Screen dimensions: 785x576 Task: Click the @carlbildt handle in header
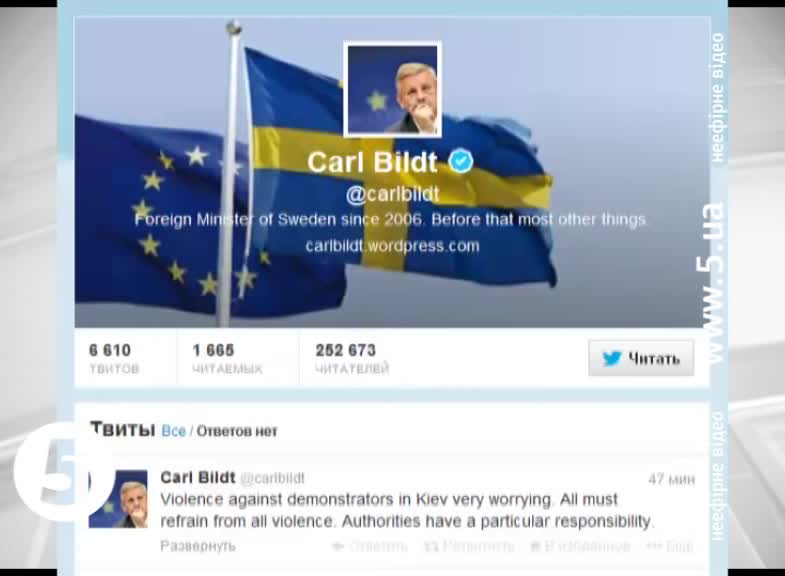tap(392, 194)
